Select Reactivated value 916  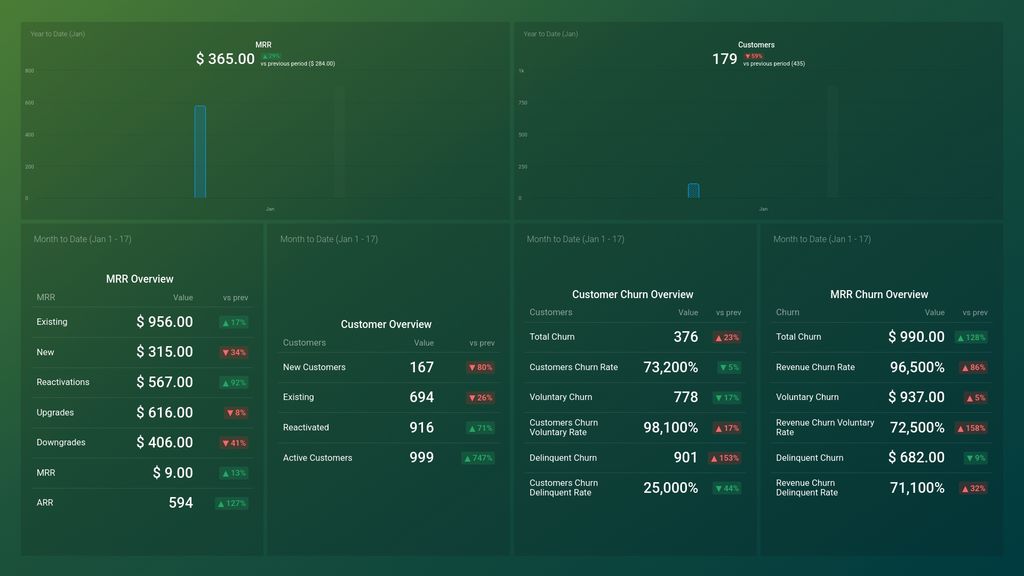click(422, 428)
